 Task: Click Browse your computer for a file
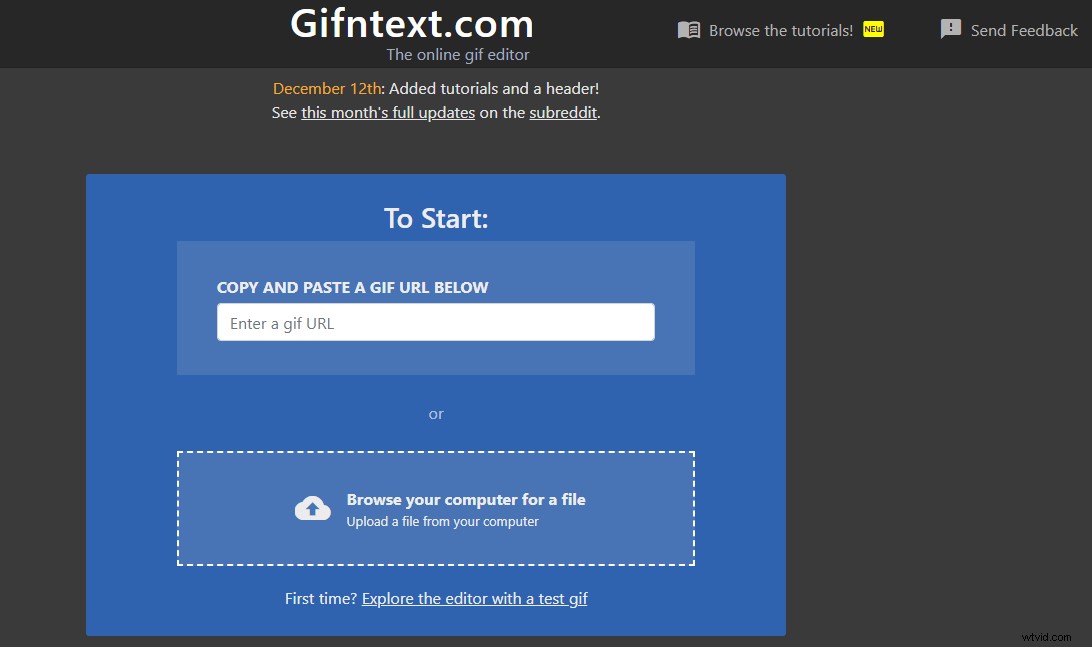coord(466,499)
